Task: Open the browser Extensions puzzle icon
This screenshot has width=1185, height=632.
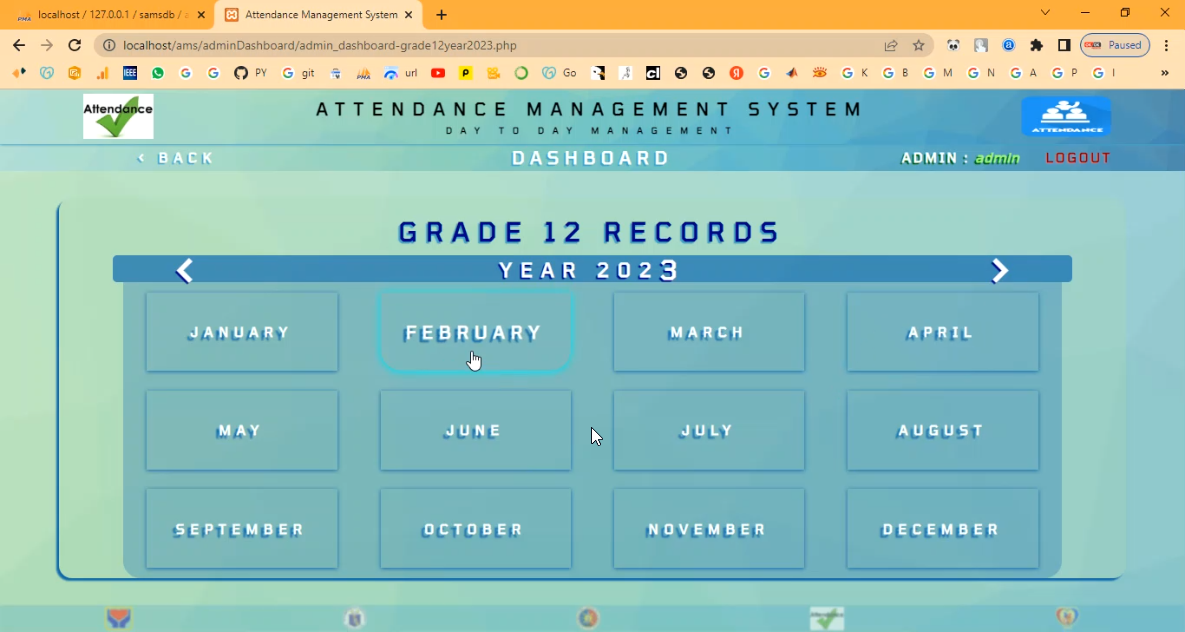Action: coord(1036,45)
